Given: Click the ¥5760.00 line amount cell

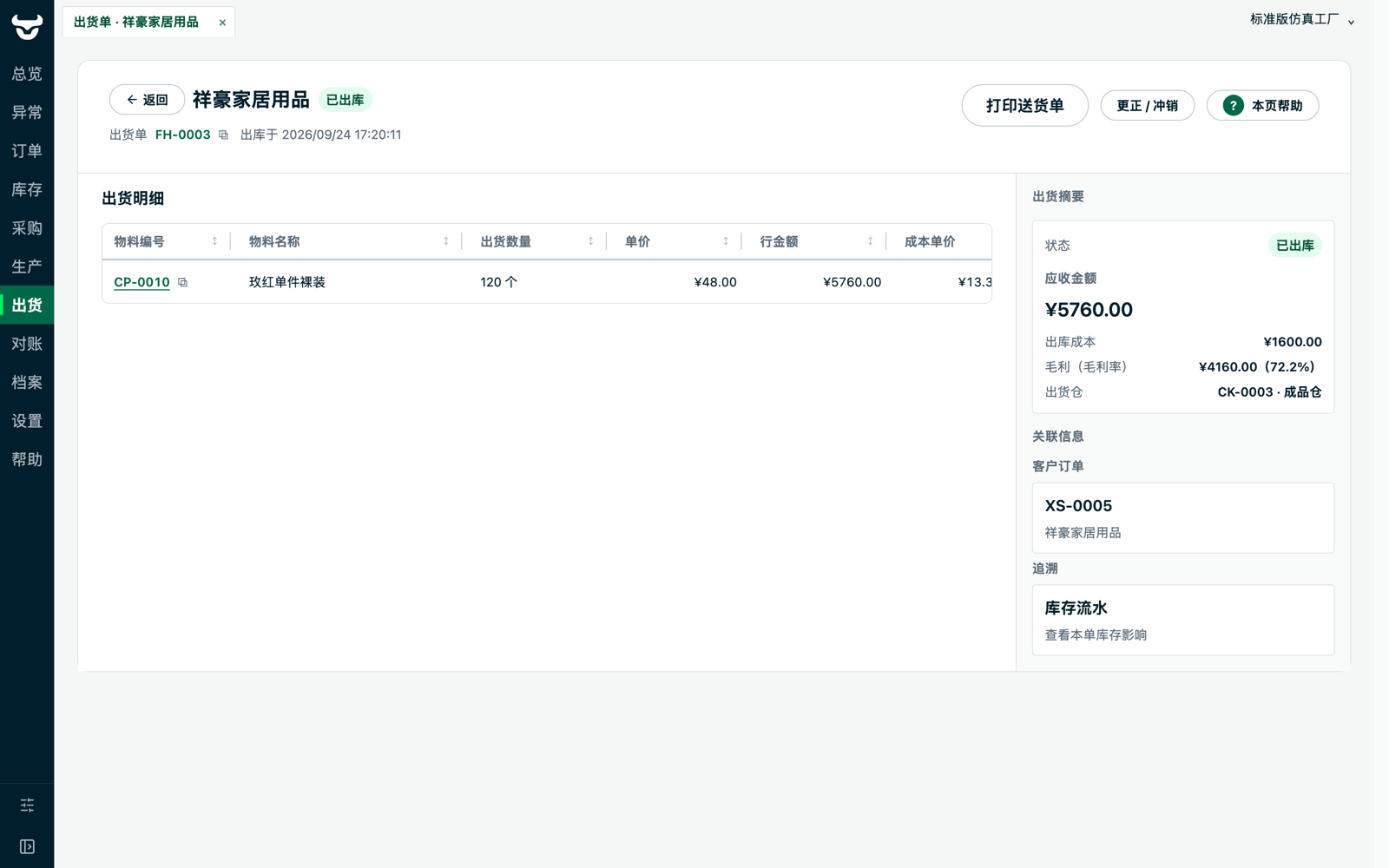Looking at the screenshot, I should click(852, 282).
